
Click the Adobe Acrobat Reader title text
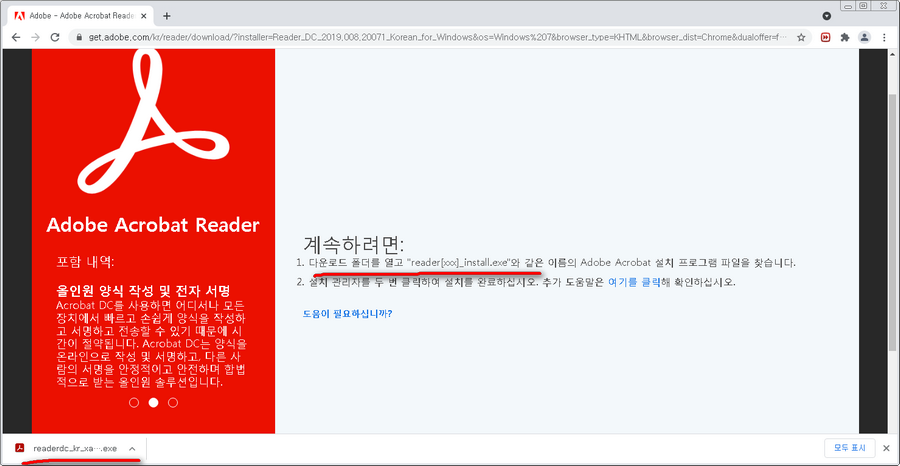click(x=153, y=225)
